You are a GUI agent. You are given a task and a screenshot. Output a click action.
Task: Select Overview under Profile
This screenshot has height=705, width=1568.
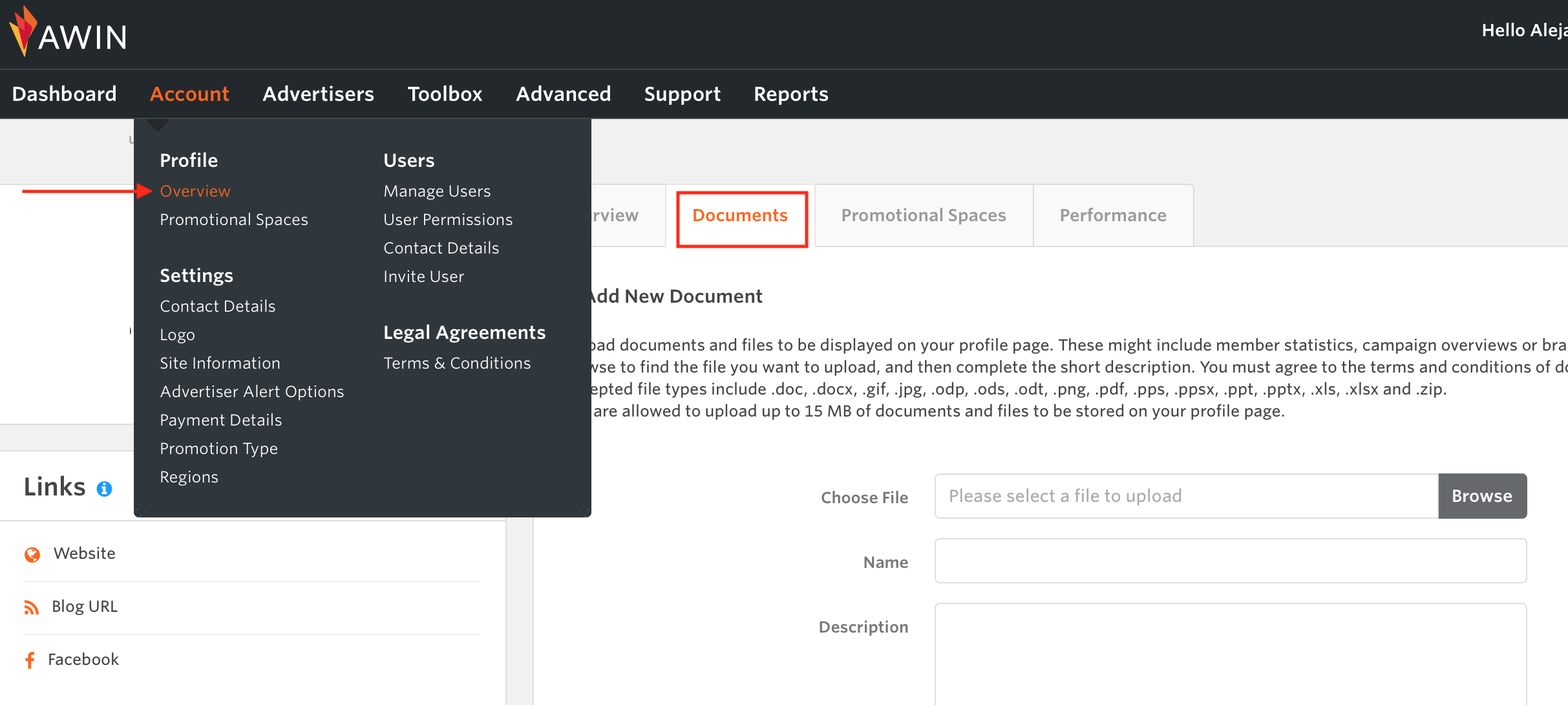pos(195,191)
